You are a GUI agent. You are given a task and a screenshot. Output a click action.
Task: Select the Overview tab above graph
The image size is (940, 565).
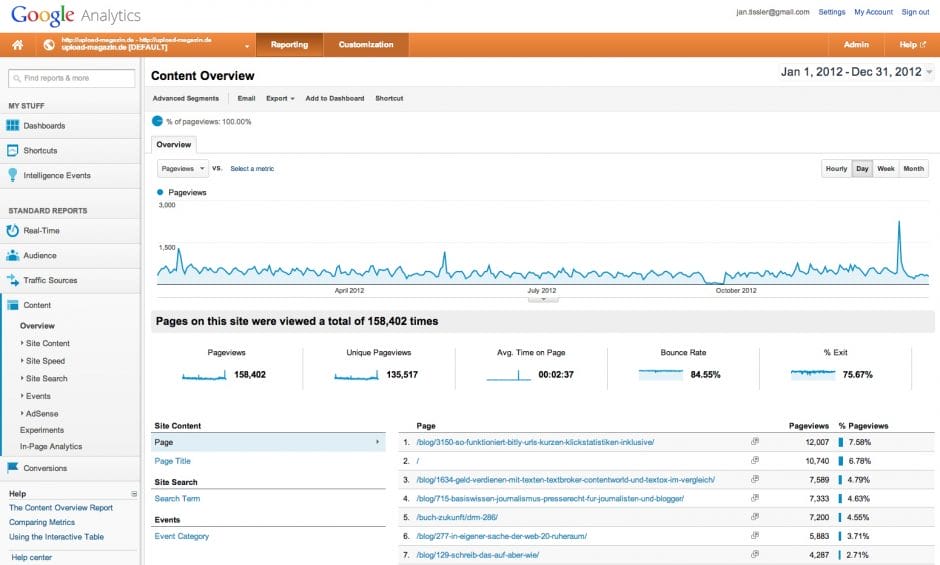tap(174, 145)
